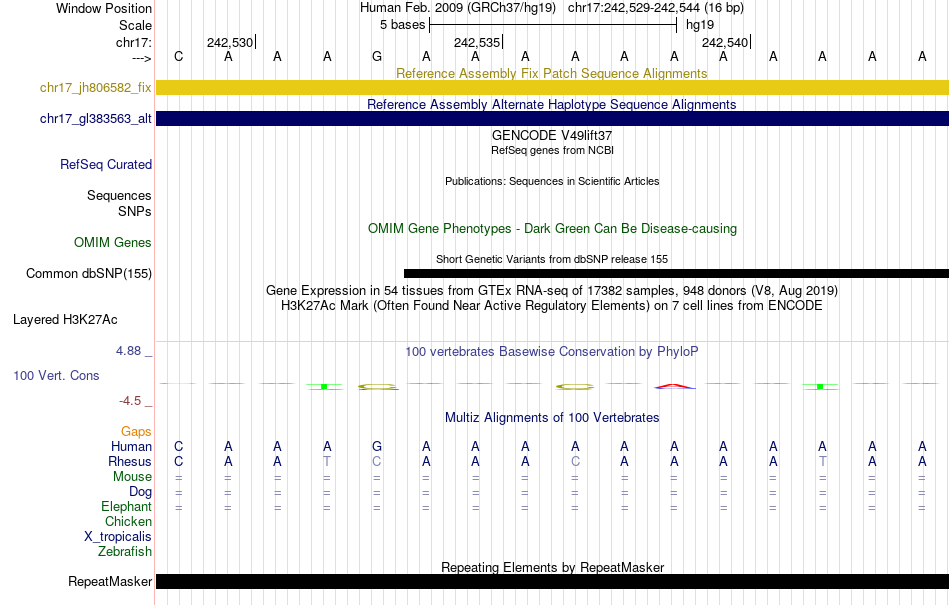Viewport: 950px width, 605px height.
Task: Click the 'Gaps' row label
Action: (136, 431)
